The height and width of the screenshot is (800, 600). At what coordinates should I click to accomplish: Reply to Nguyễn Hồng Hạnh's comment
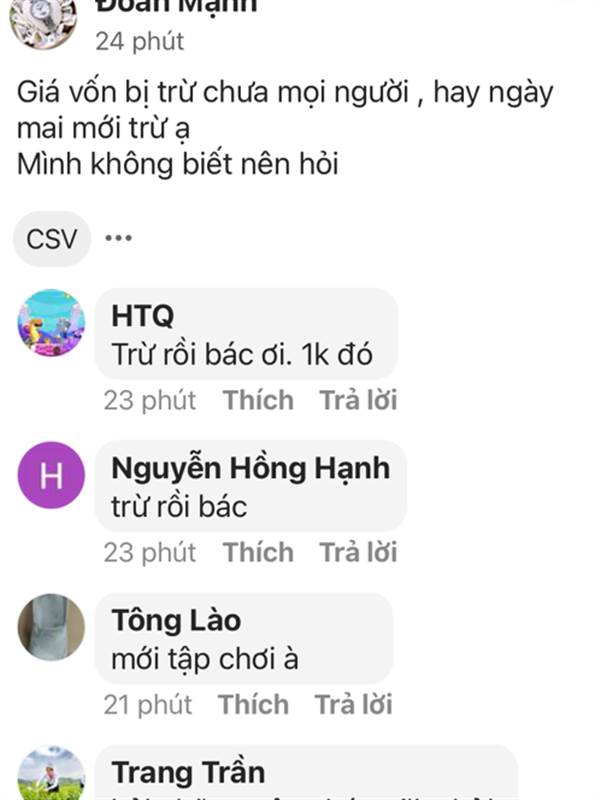click(358, 553)
